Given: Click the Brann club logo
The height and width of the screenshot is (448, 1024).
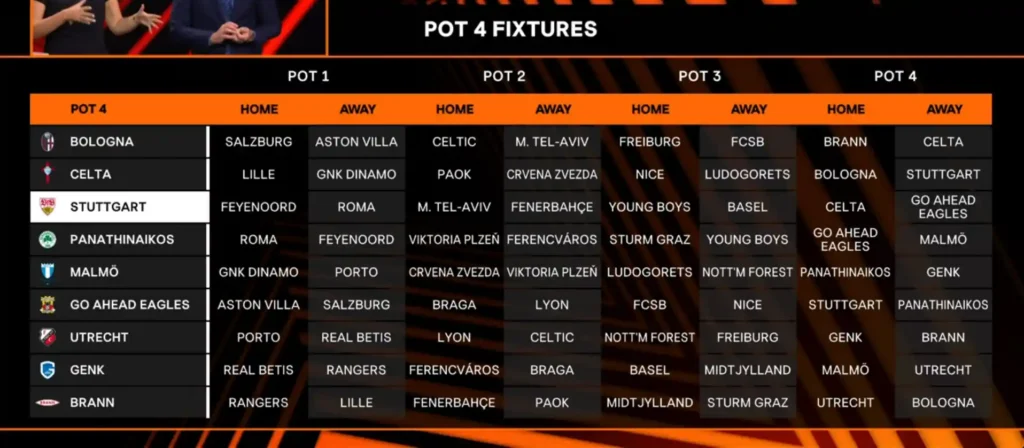Looking at the screenshot, I should pos(47,403).
